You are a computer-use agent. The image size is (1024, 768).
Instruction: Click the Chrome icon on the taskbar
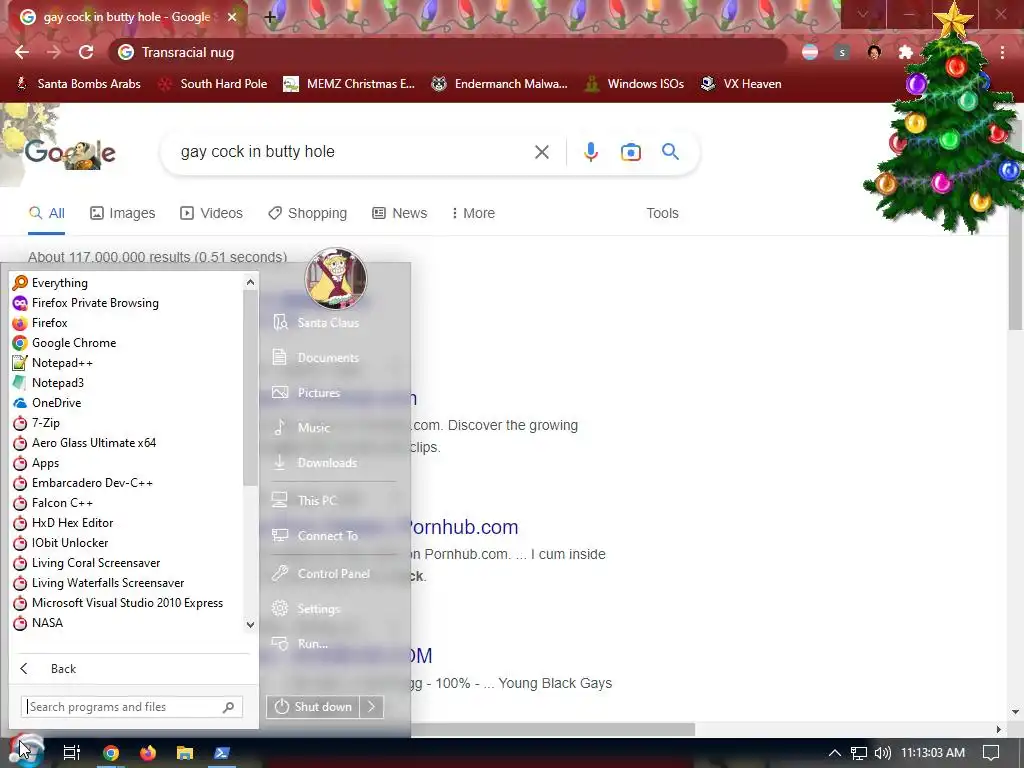[x=111, y=753]
